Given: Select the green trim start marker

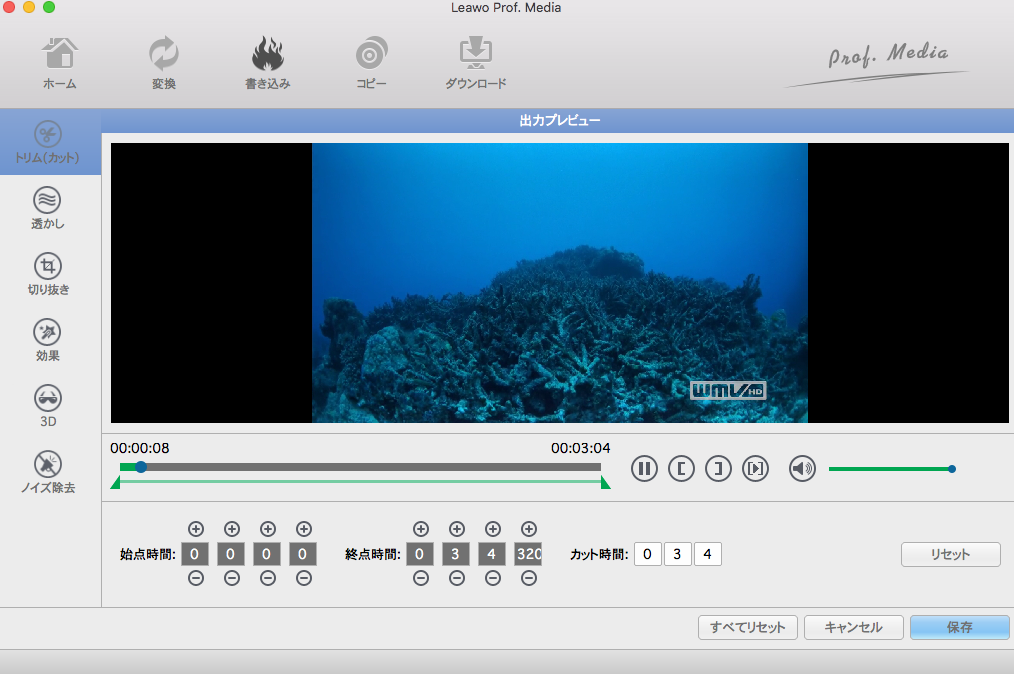Looking at the screenshot, I should pyautogui.click(x=116, y=483).
